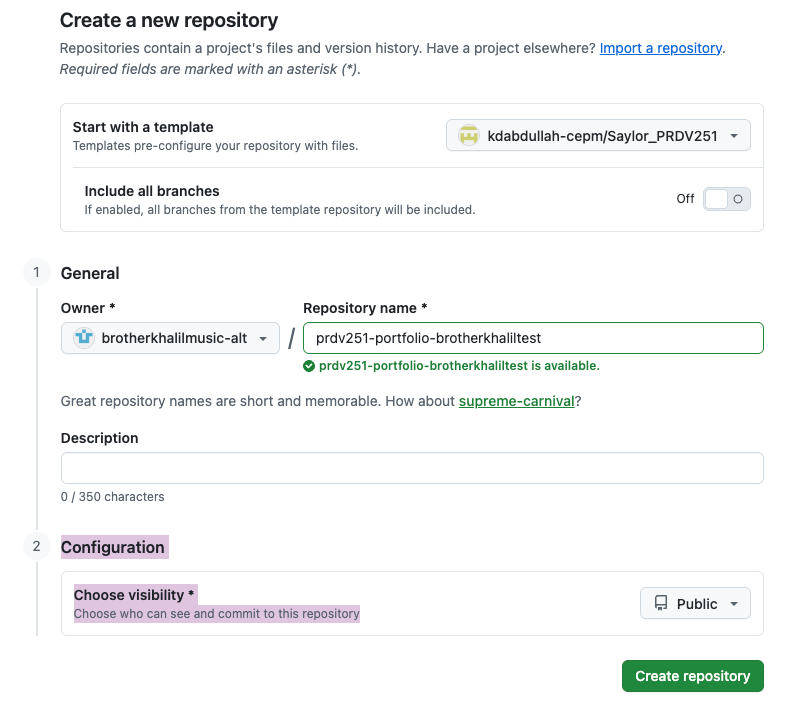This screenshot has width=812, height=714.
Task: Click the Repository name input field
Action: [x=533, y=338]
